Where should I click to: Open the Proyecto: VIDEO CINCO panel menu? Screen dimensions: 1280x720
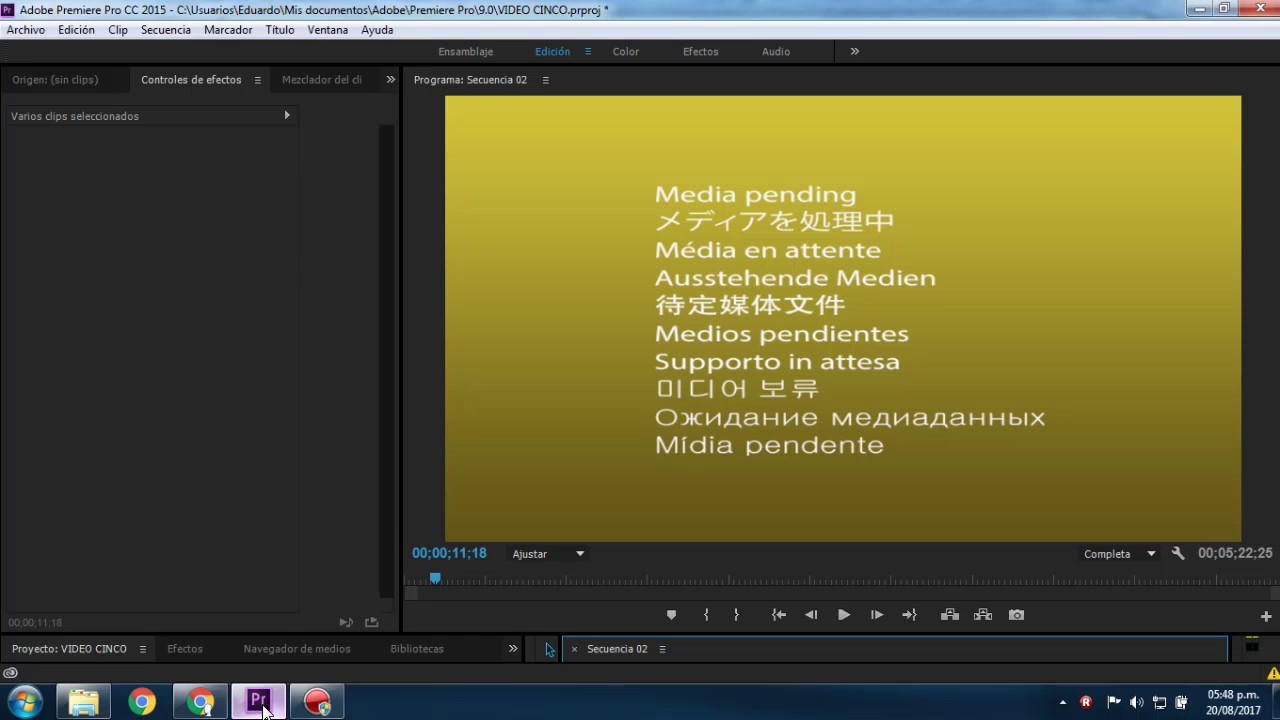coord(142,649)
